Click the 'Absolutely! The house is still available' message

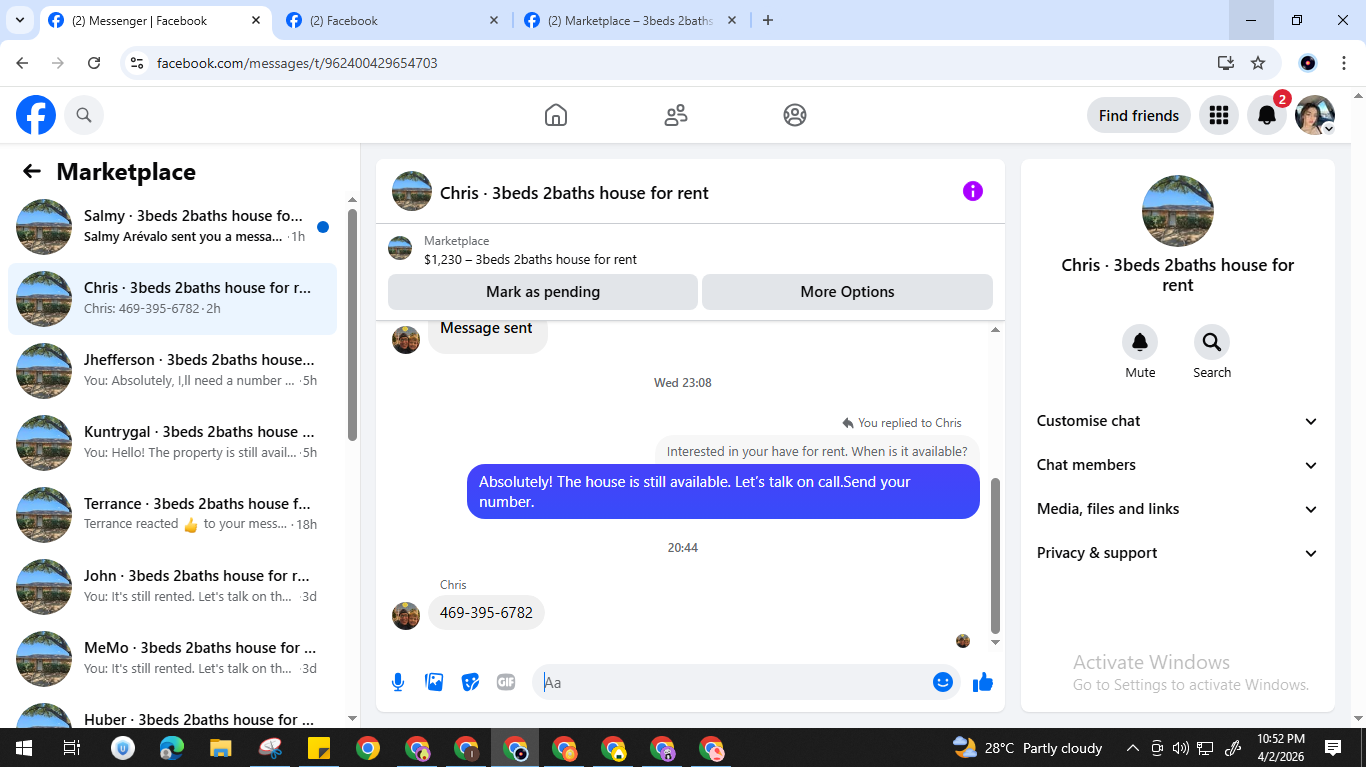click(723, 491)
